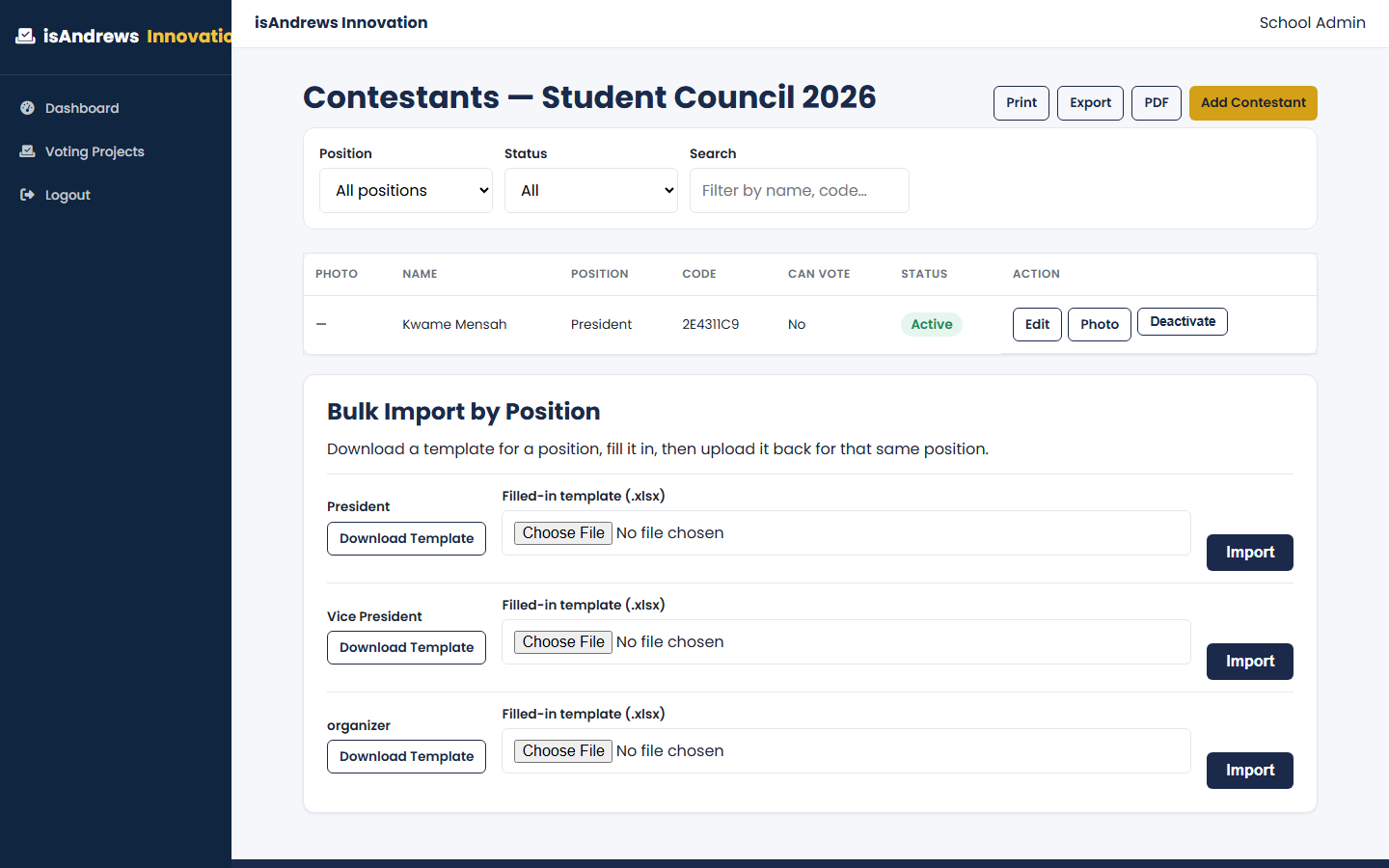Viewport: 1389px width, 868px height.
Task: Click the POSITION column header
Action: [x=599, y=274]
